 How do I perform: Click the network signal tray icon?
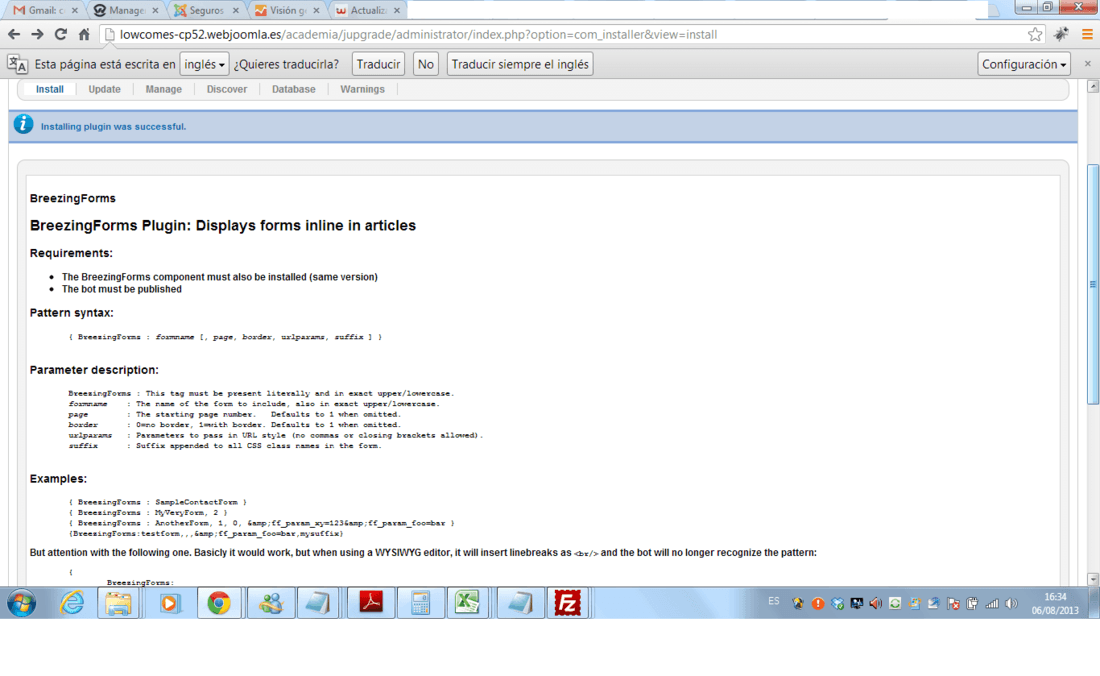tap(991, 603)
